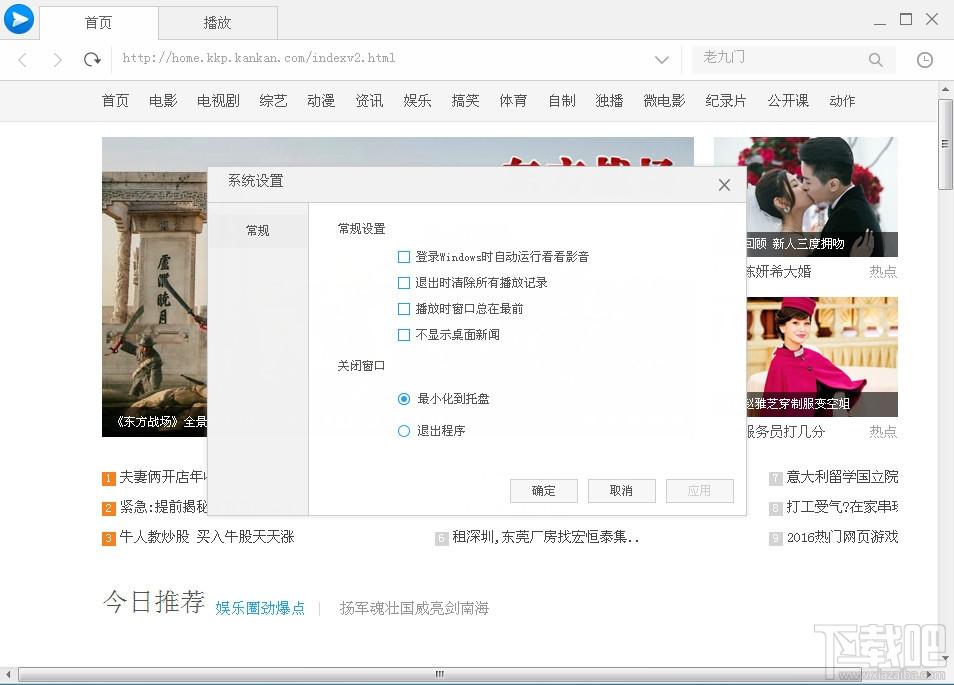954x685 pixels.
Task: Click the left arrow of horizontal scrollbar
Action: click(9, 674)
